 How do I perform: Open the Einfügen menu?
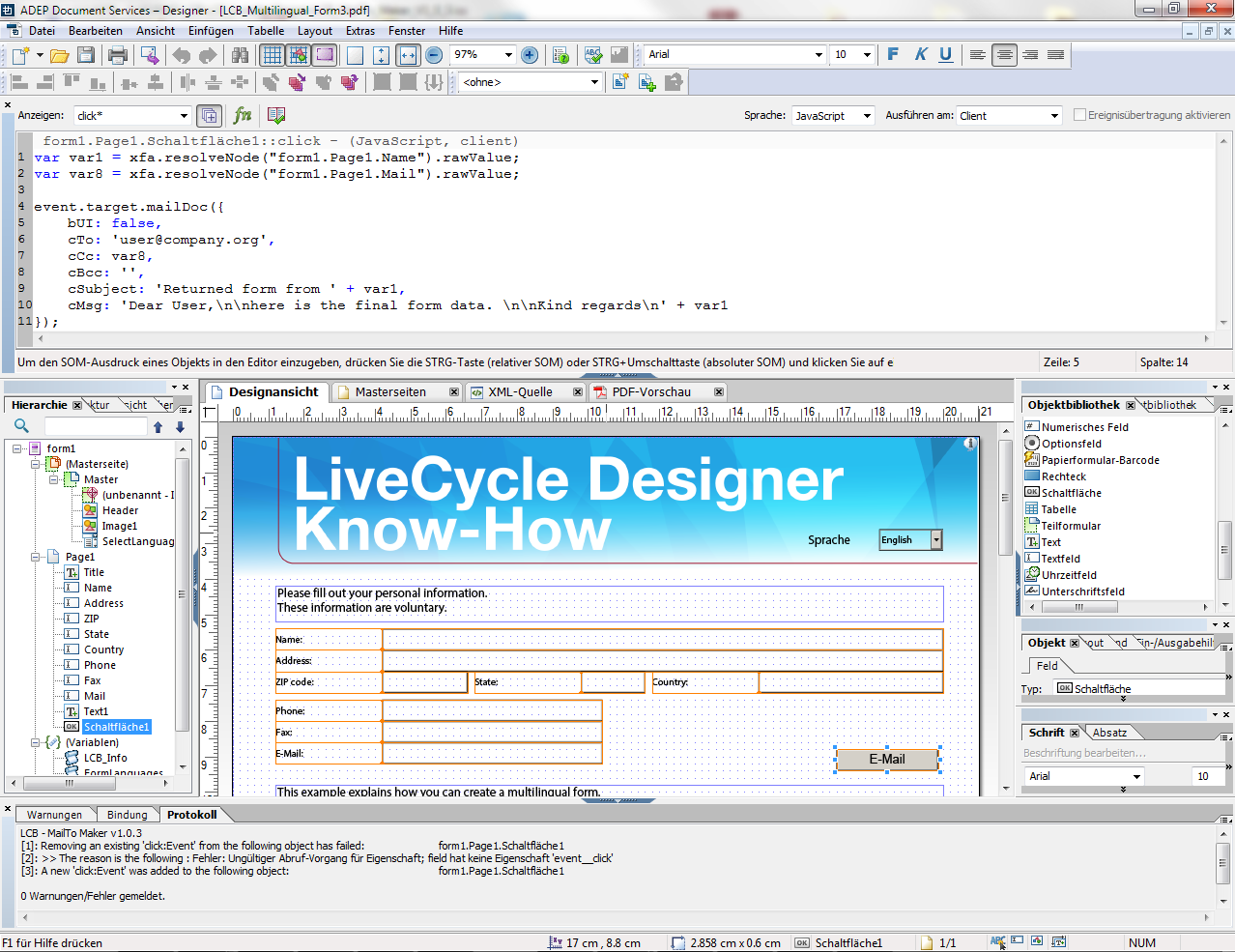click(211, 31)
